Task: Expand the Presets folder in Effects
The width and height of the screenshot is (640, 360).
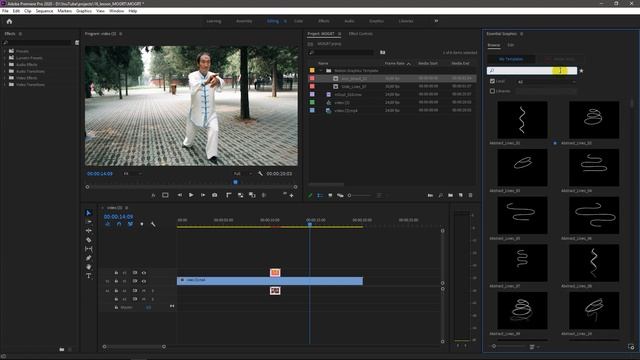Action: 5,51
